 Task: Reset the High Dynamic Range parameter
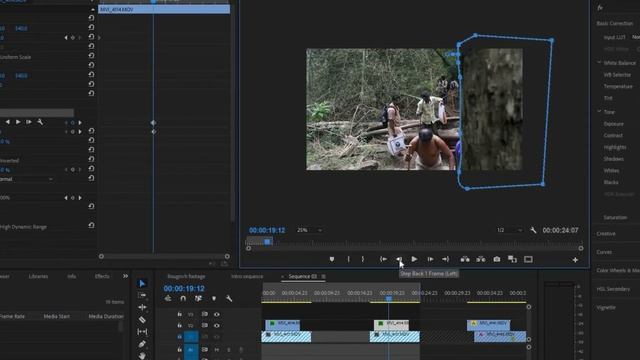[x=91, y=225]
